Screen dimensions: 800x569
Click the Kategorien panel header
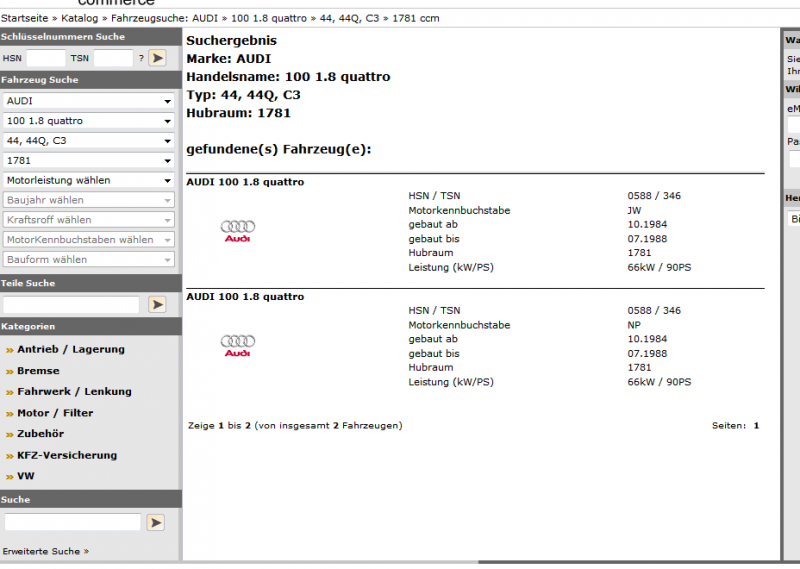point(91,327)
